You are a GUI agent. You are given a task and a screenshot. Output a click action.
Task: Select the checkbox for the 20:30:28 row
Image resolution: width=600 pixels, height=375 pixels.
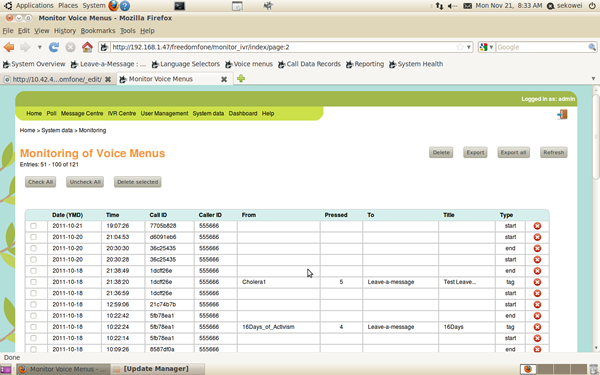click(34, 259)
